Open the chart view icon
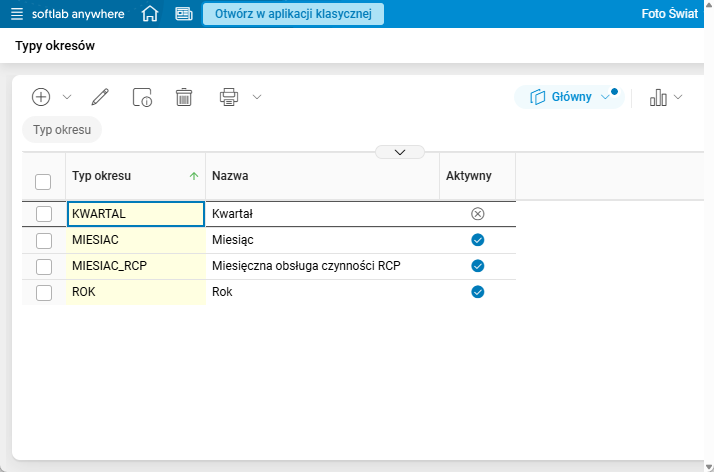The width and height of the screenshot is (714, 472). click(x=658, y=97)
